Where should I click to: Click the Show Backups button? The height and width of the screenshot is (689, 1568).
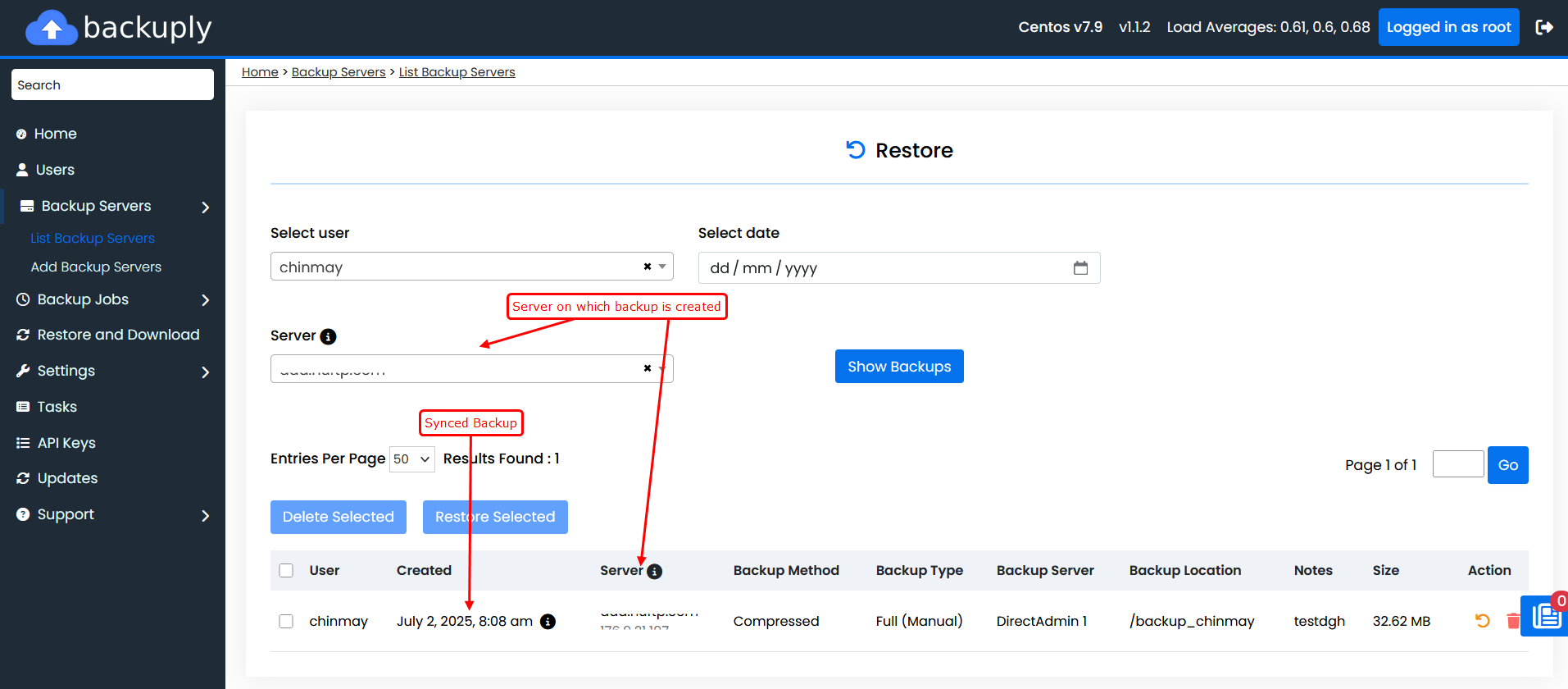(x=899, y=367)
